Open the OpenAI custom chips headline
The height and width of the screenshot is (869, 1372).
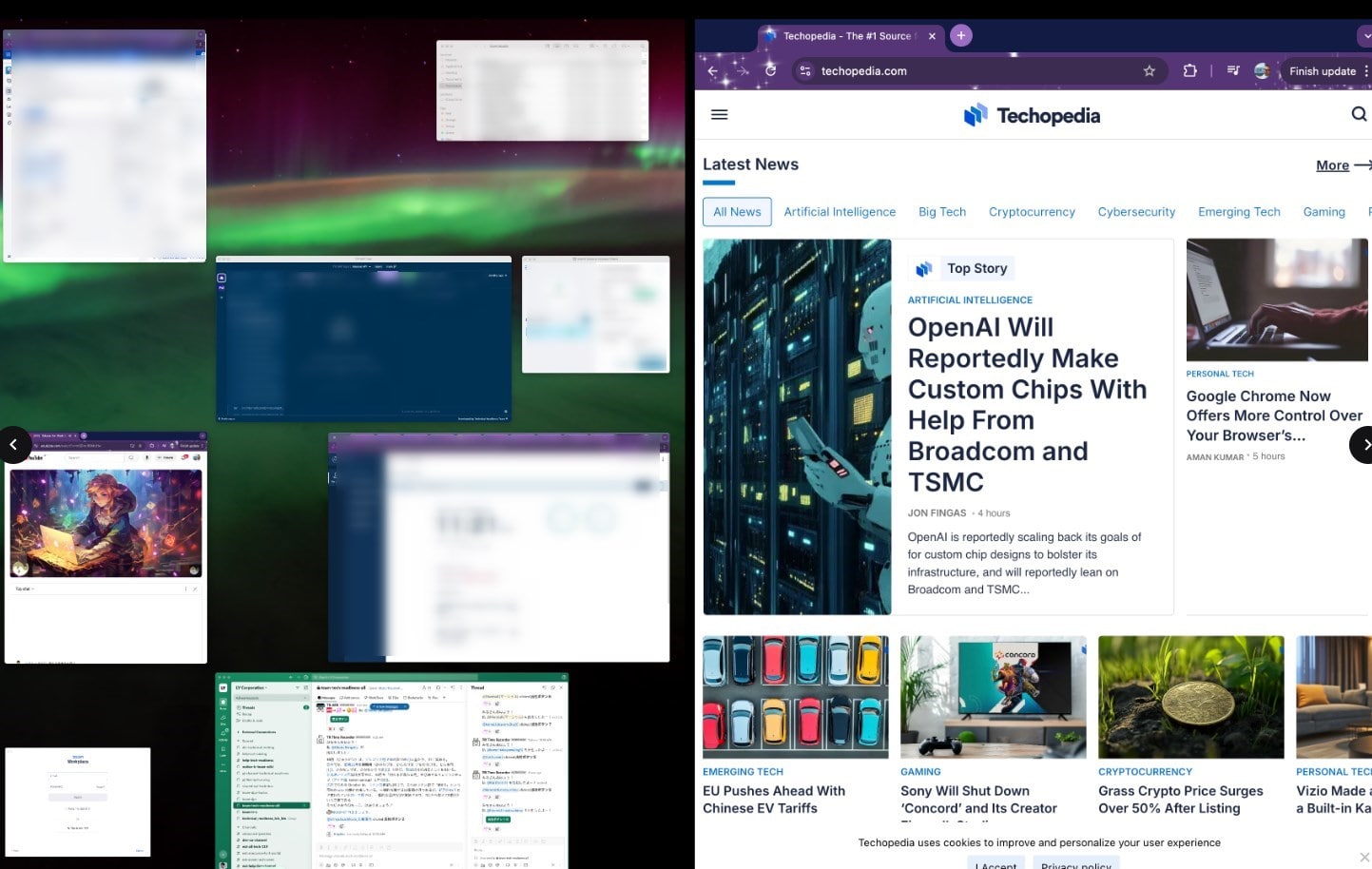tap(1027, 404)
